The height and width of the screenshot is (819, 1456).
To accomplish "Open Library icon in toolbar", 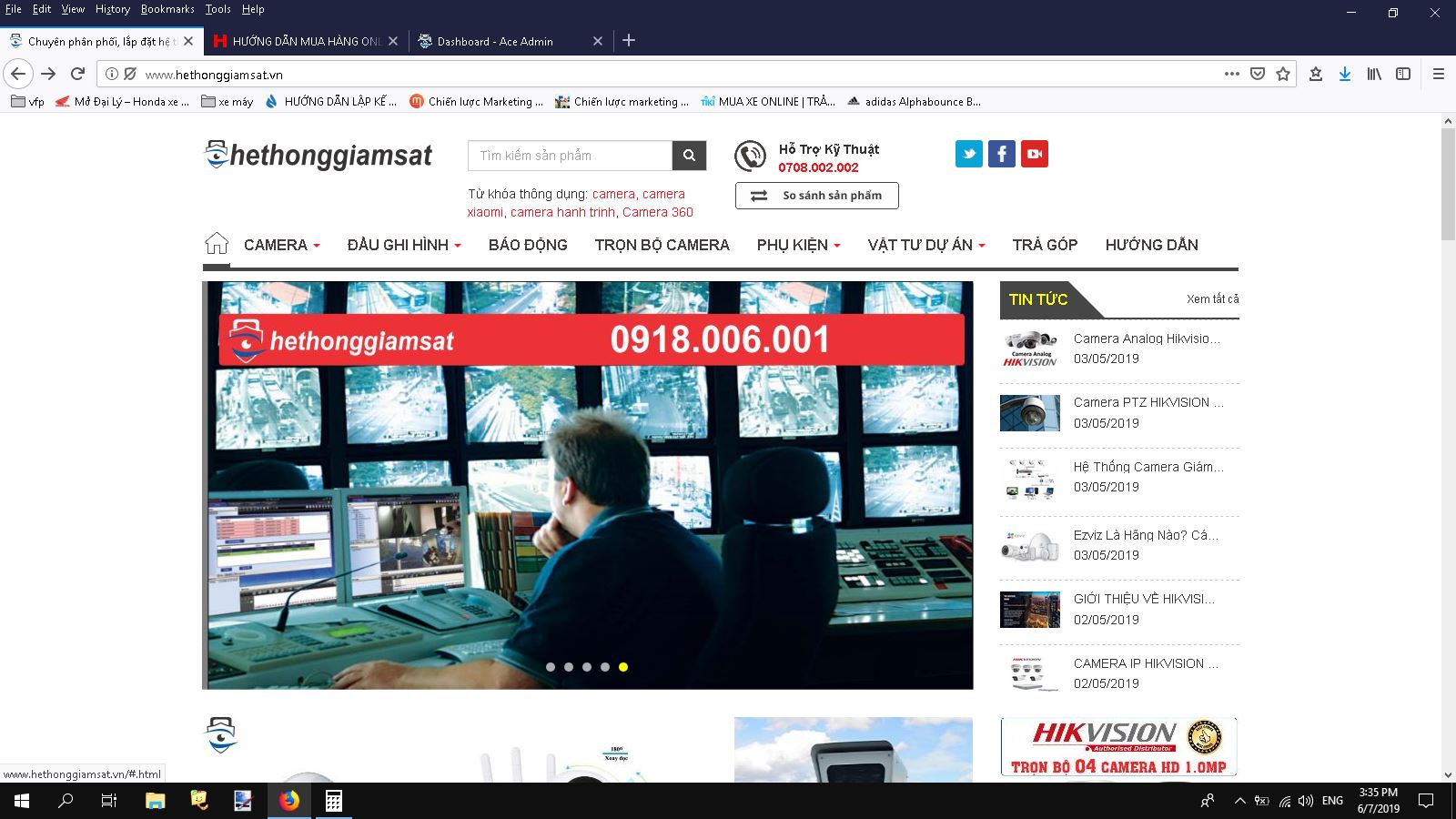I will tap(1374, 74).
